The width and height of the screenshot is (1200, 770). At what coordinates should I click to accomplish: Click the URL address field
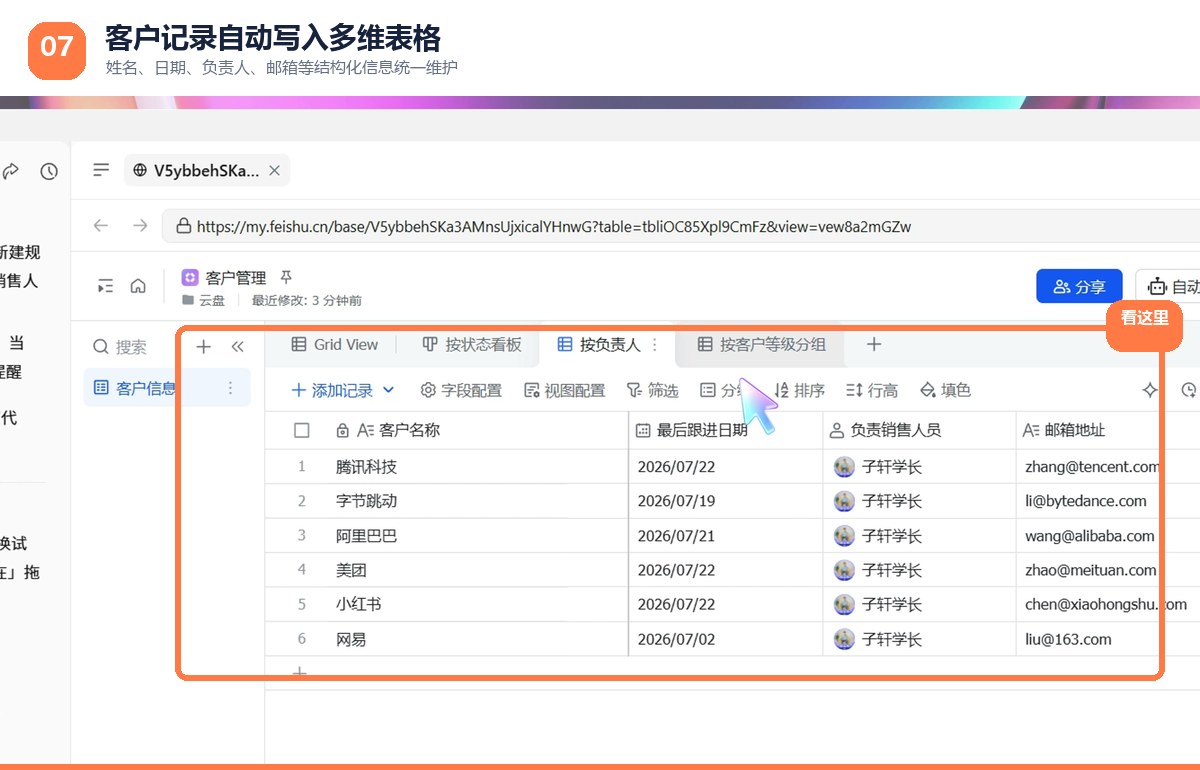click(680, 226)
